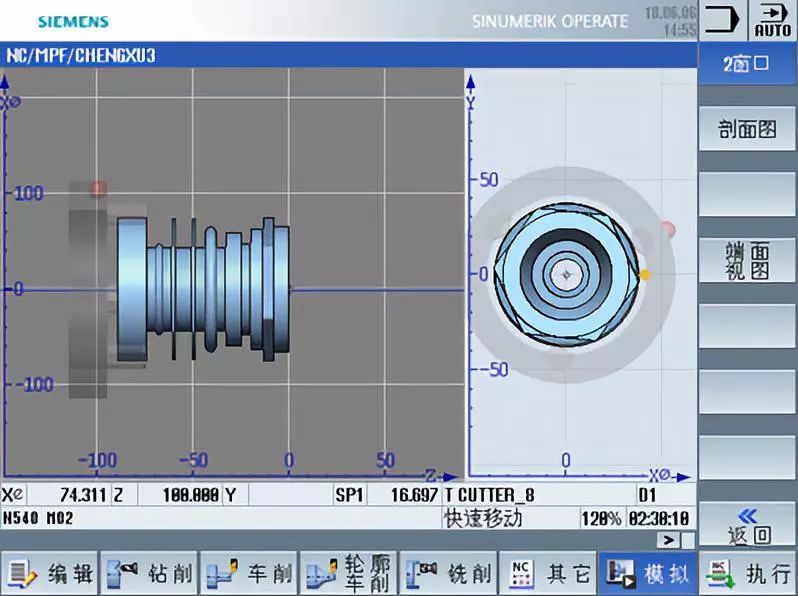Click the turned part in side view
The image size is (798, 596).
[204, 289]
